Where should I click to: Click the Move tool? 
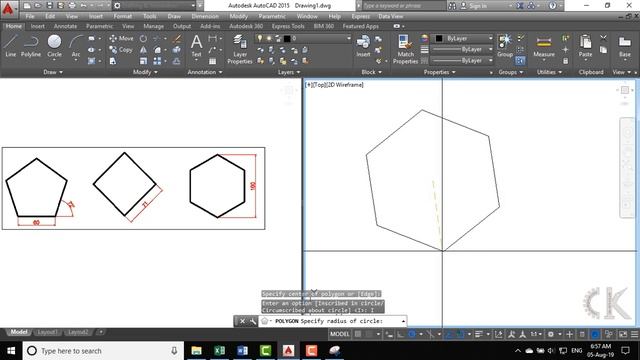click(x=121, y=38)
